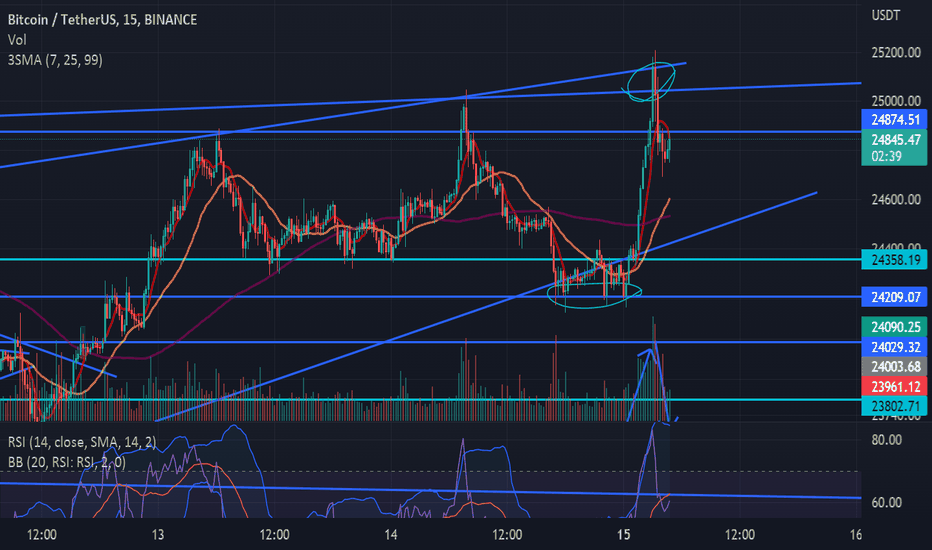Viewport: 932px width, 550px height.
Task: Click the RSI 80.00 axis value
Action: [886, 440]
